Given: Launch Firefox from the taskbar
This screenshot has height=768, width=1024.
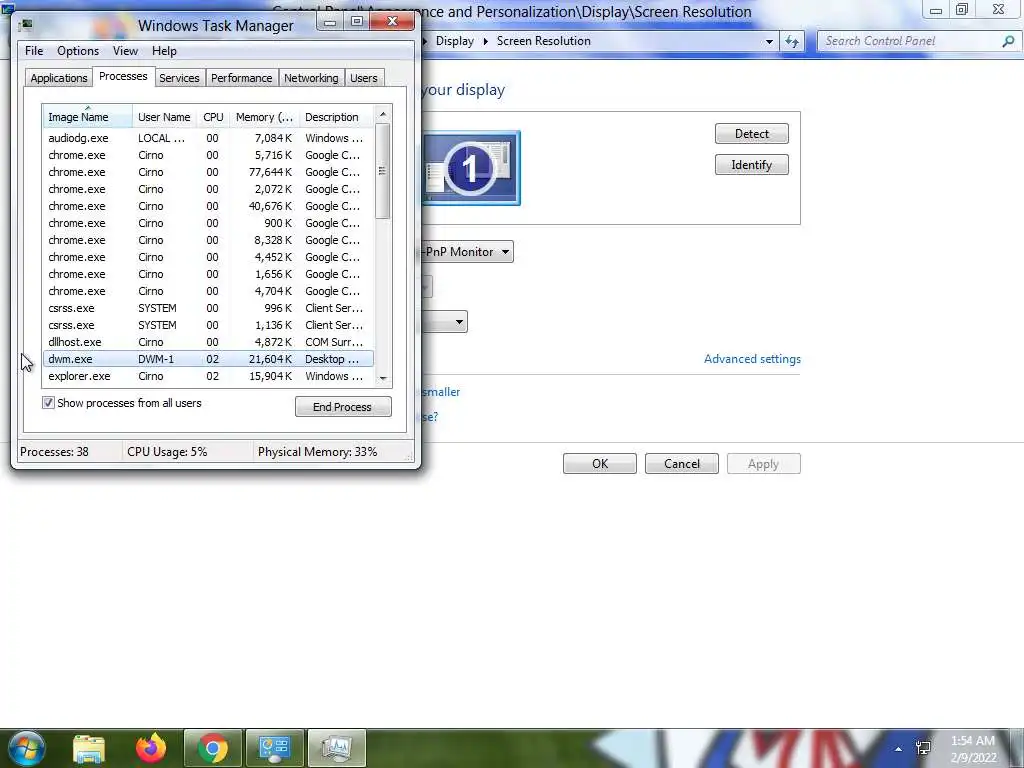Looking at the screenshot, I should click(x=151, y=748).
